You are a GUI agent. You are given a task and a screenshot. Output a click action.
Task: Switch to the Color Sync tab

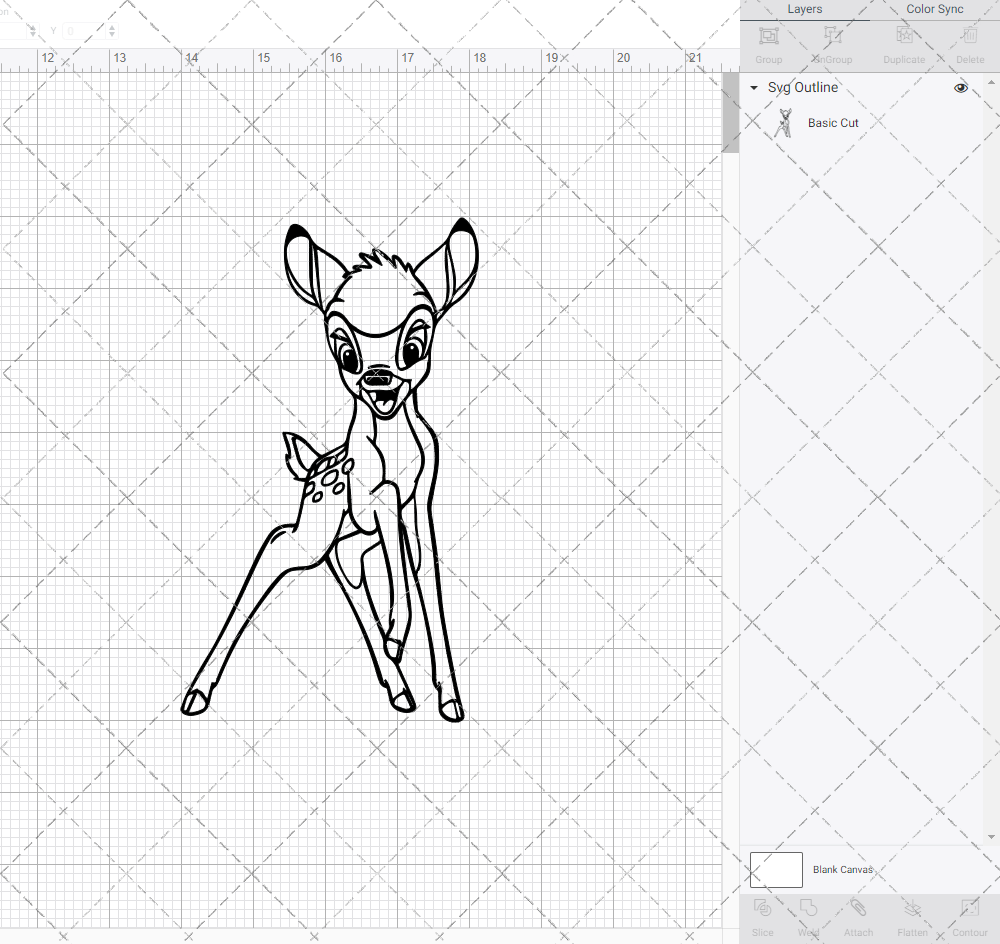click(x=934, y=10)
